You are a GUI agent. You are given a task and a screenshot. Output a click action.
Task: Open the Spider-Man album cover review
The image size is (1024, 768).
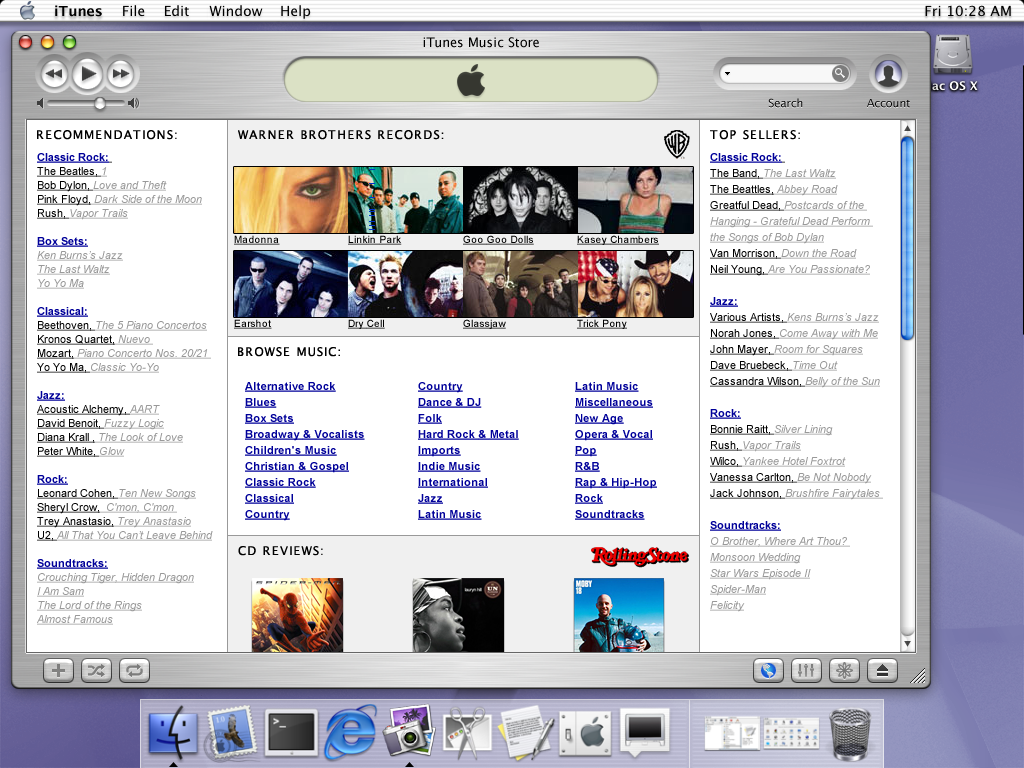[x=297, y=615]
